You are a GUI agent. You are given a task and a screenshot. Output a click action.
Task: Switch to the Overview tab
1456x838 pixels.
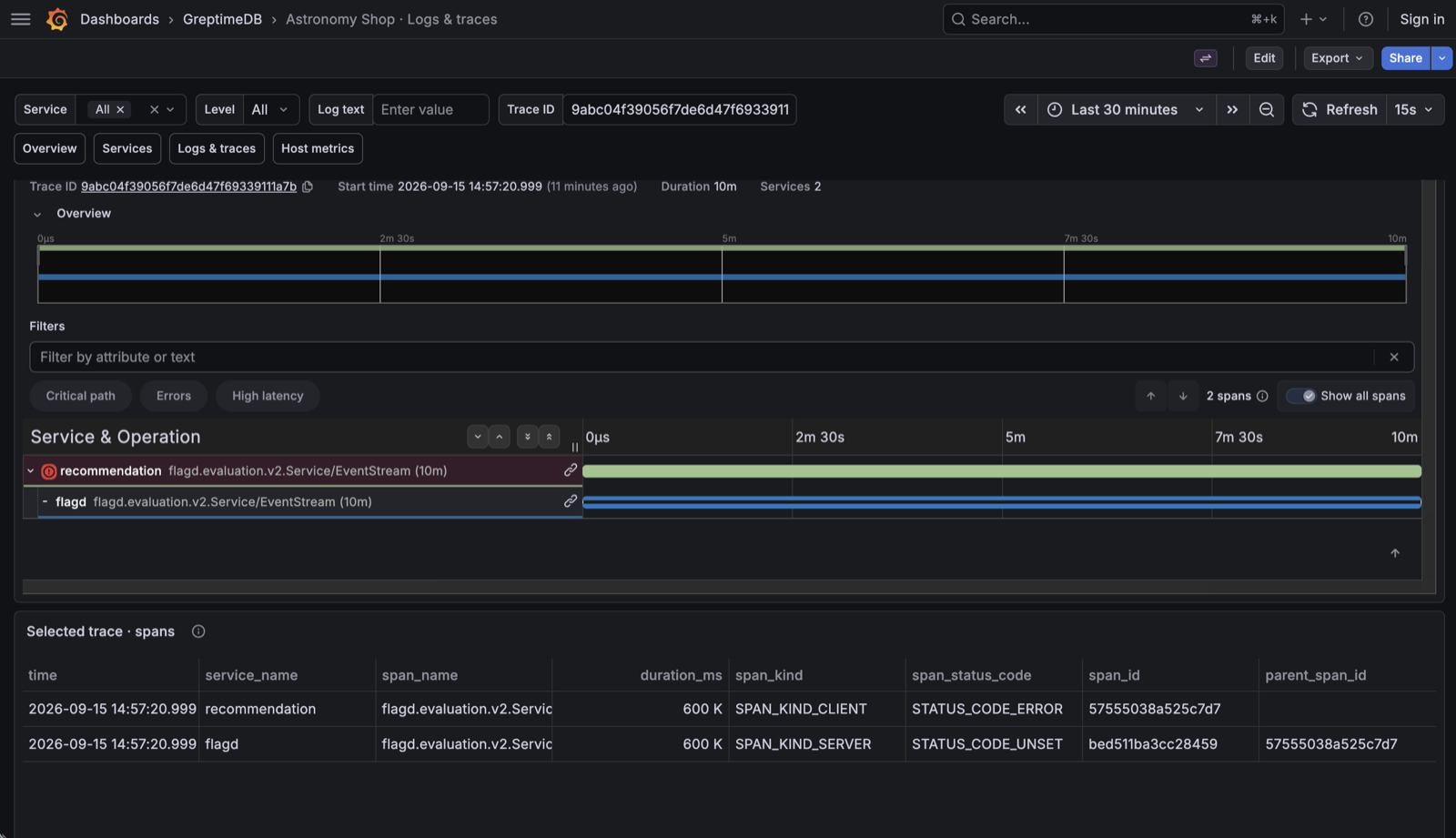pyautogui.click(x=50, y=148)
